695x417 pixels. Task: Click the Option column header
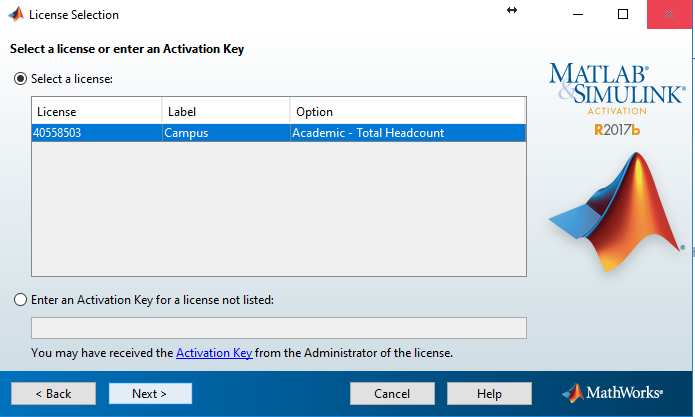pos(408,112)
